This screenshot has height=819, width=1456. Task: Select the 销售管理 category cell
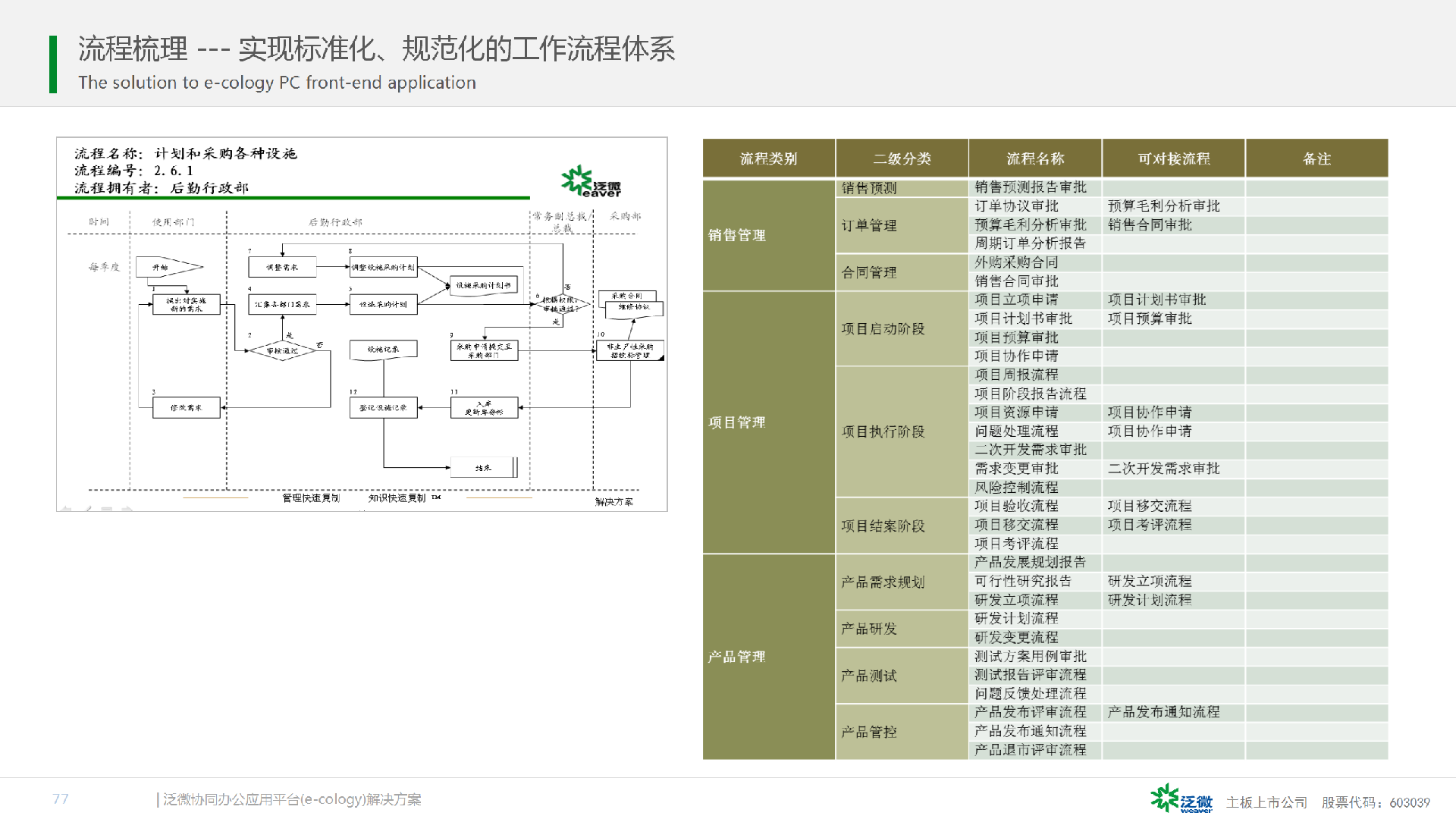tap(769, 235)
